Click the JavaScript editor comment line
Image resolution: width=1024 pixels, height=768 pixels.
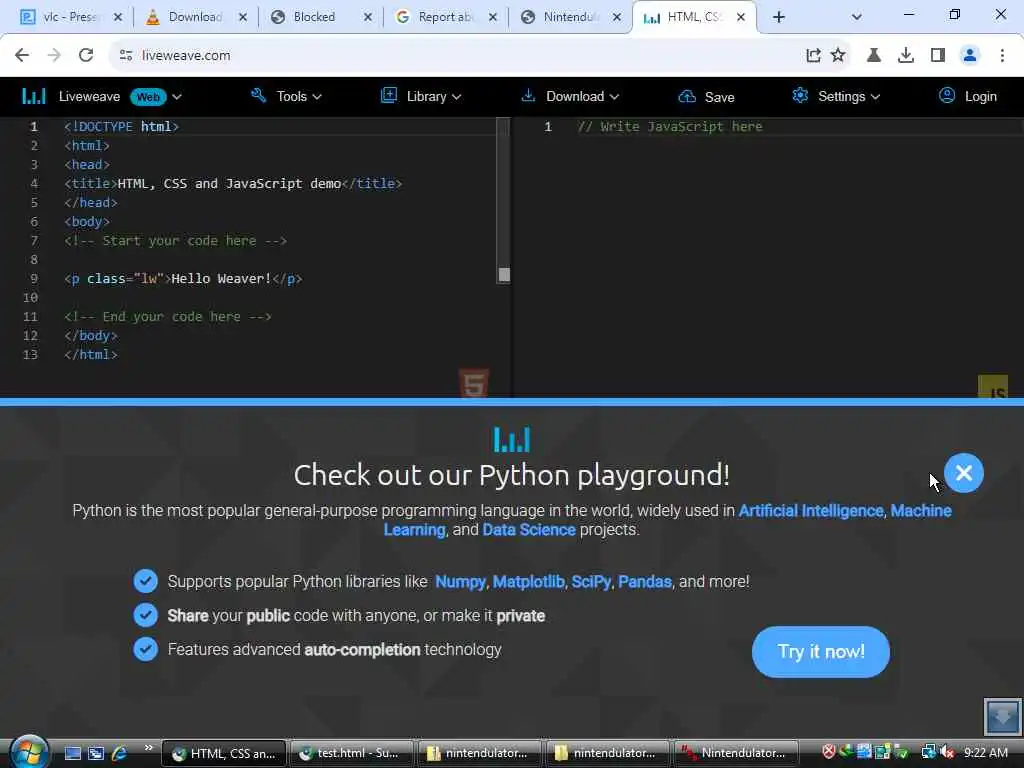pyautogui.click(x=669, y=127)
